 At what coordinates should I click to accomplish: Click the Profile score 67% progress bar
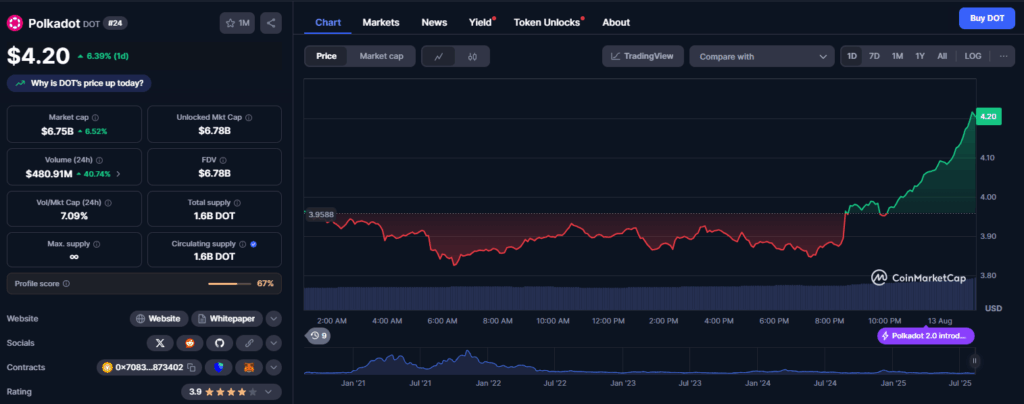[230, 284]
